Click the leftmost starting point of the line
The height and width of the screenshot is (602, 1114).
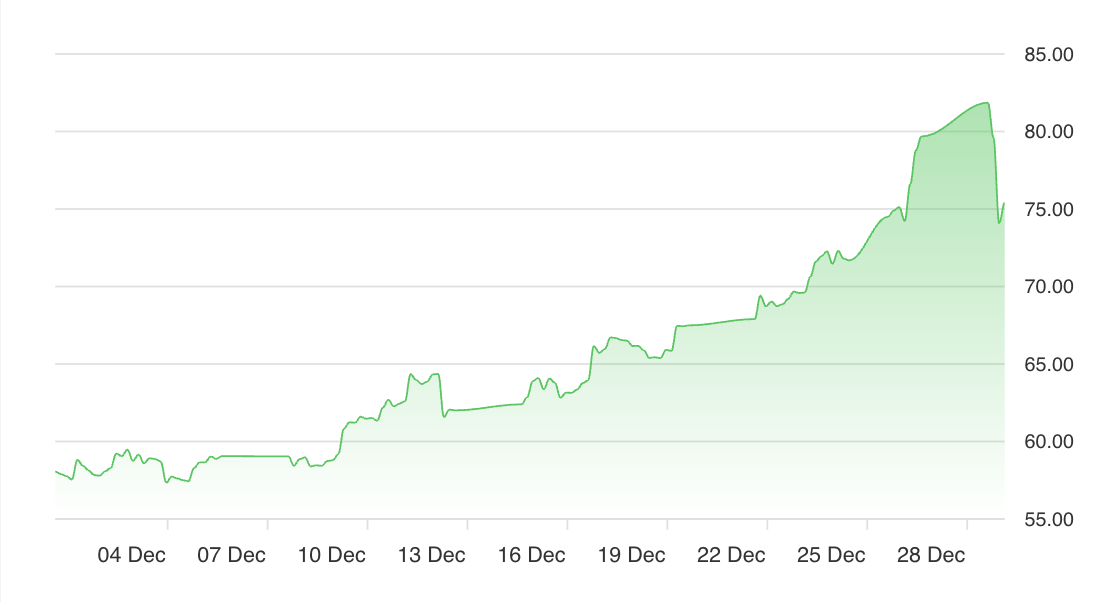pos(56,471)
